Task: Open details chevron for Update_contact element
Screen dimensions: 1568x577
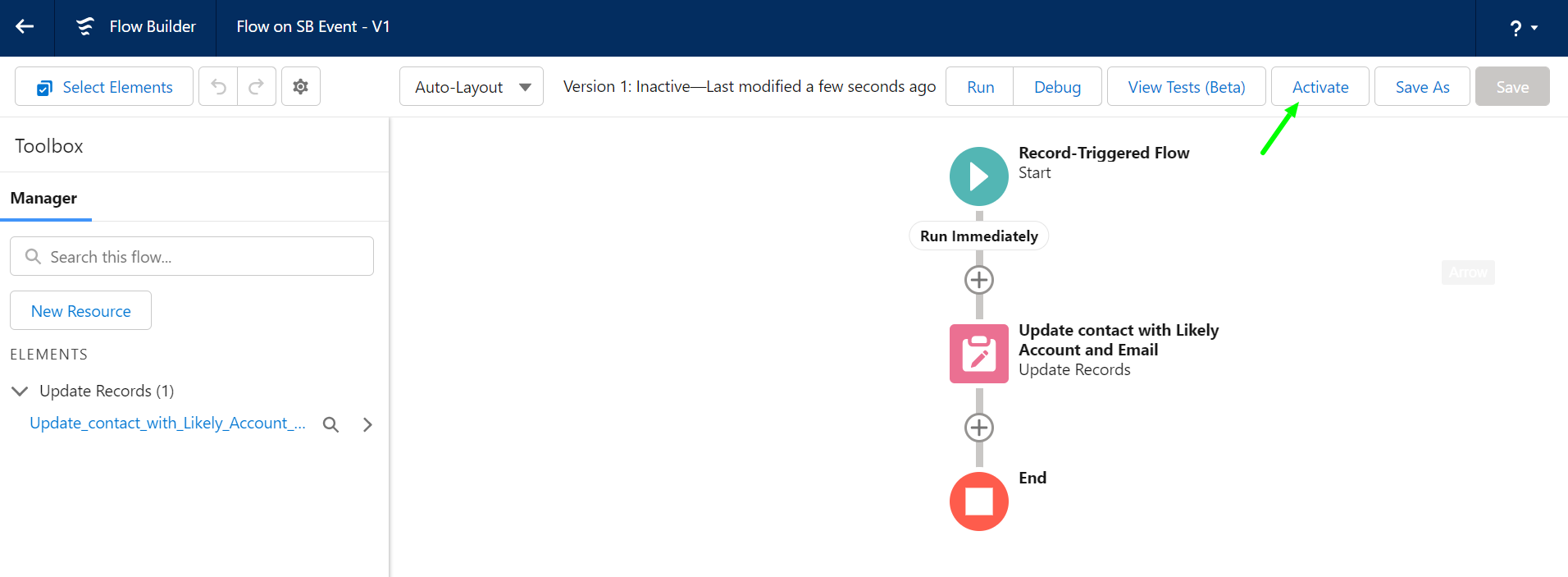Action: (x=367, y=424)
